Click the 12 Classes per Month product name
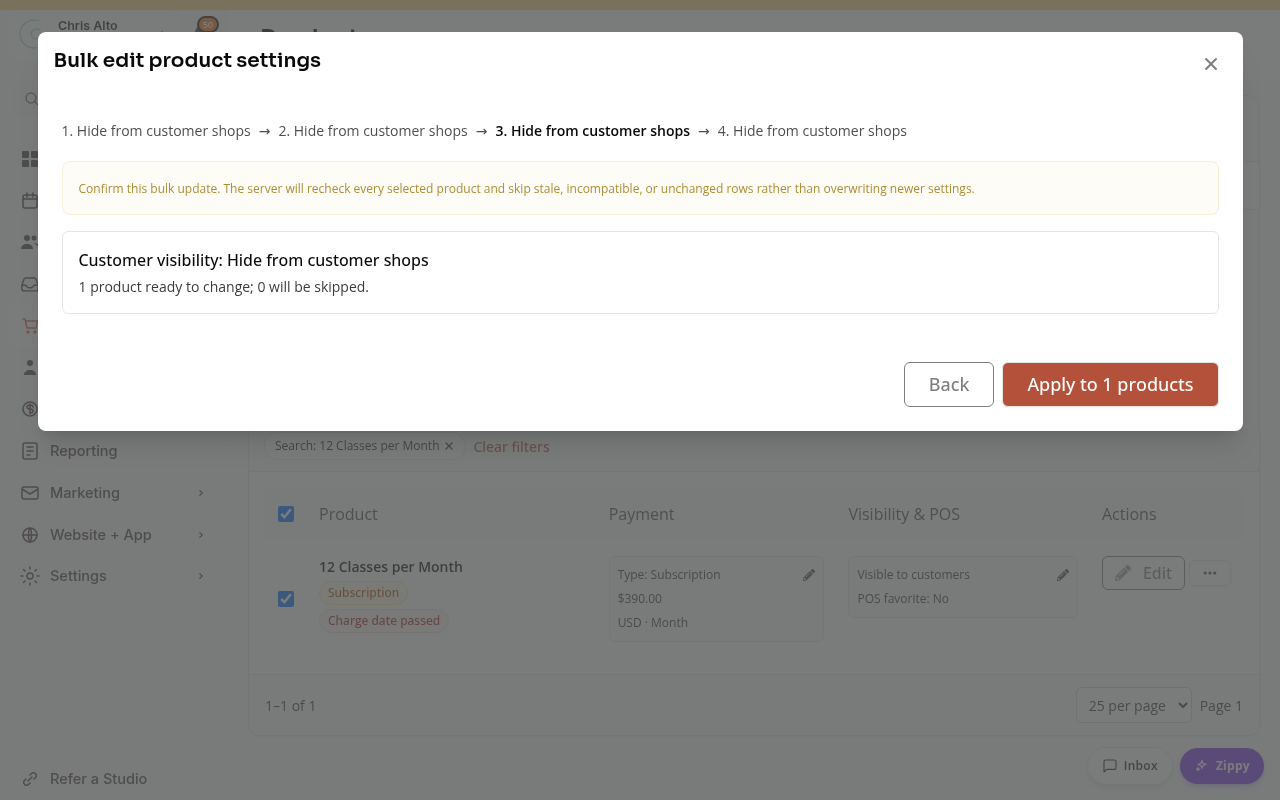This screenshot has height=800, width=1280. tap(391, 567)
